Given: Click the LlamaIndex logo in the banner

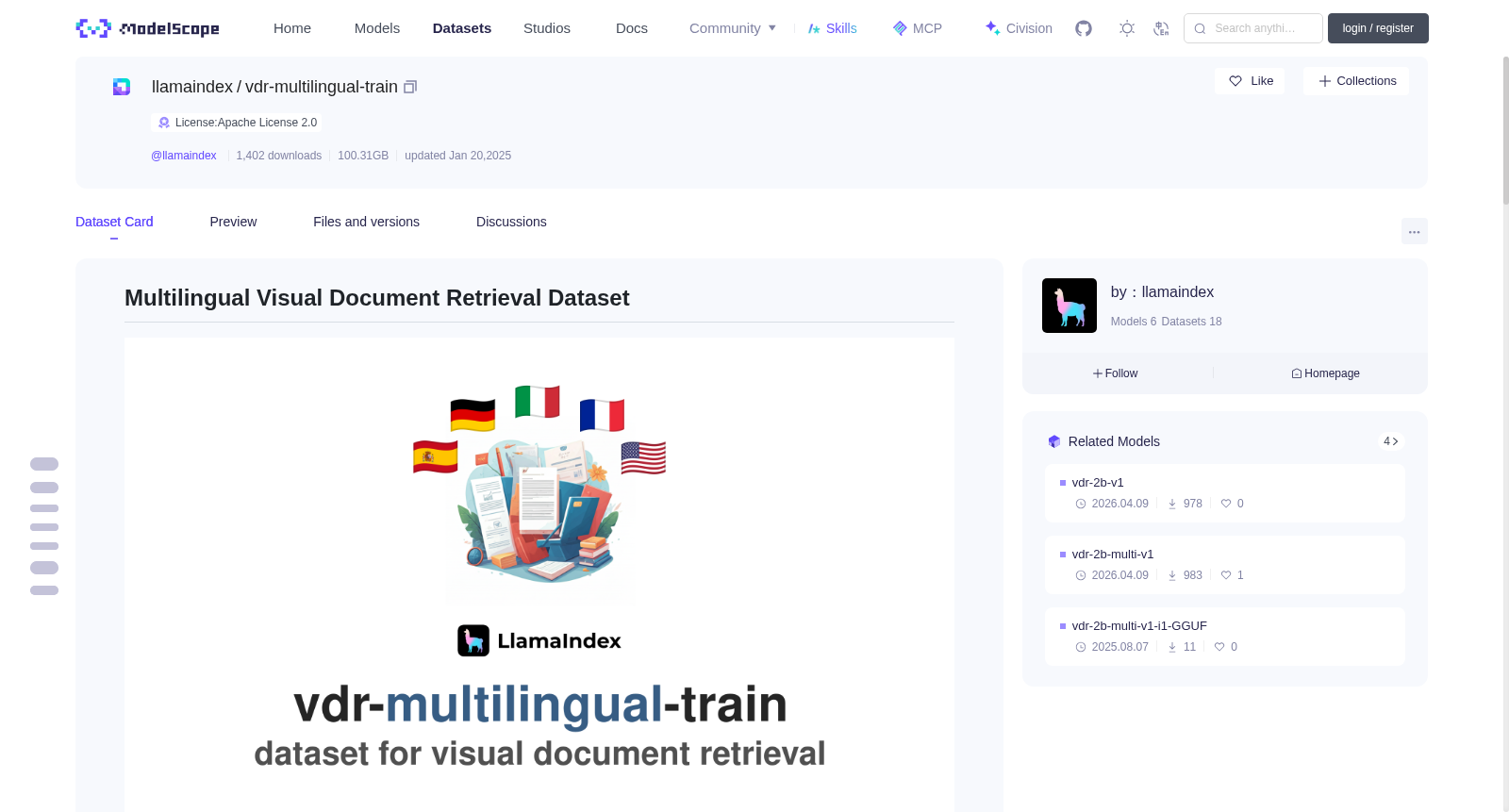Looking at the screenshot, I should 539,640.
